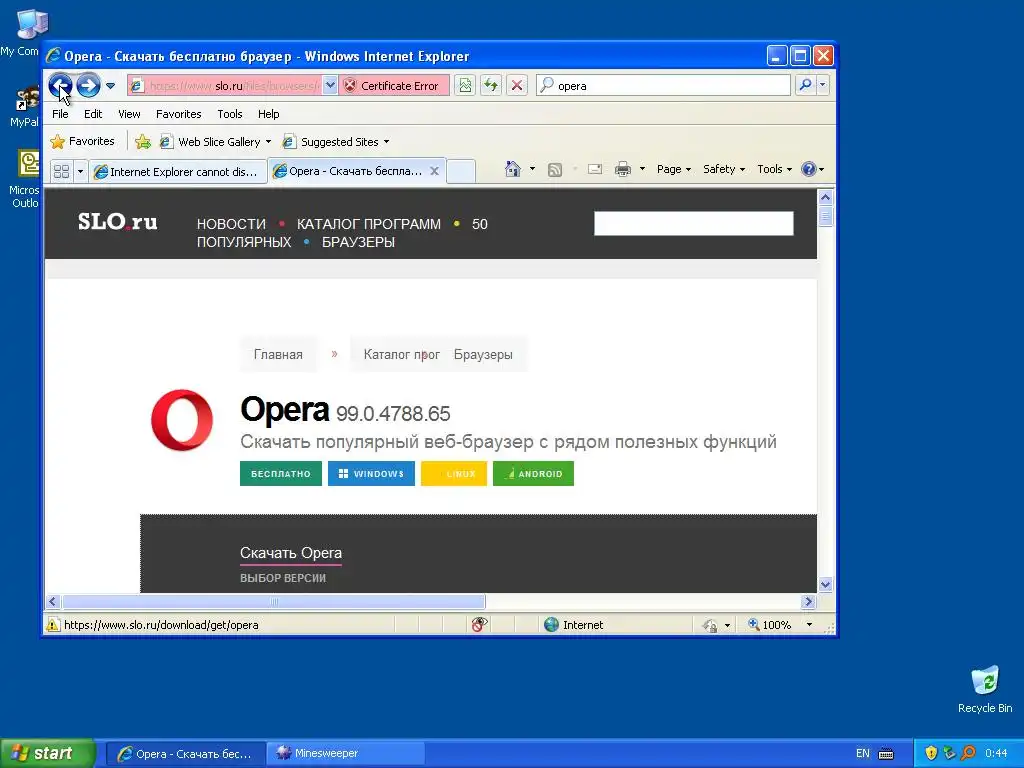Print the page with printer icon
The width and height of the screenshot is (1024, 768).
(623, 169)
